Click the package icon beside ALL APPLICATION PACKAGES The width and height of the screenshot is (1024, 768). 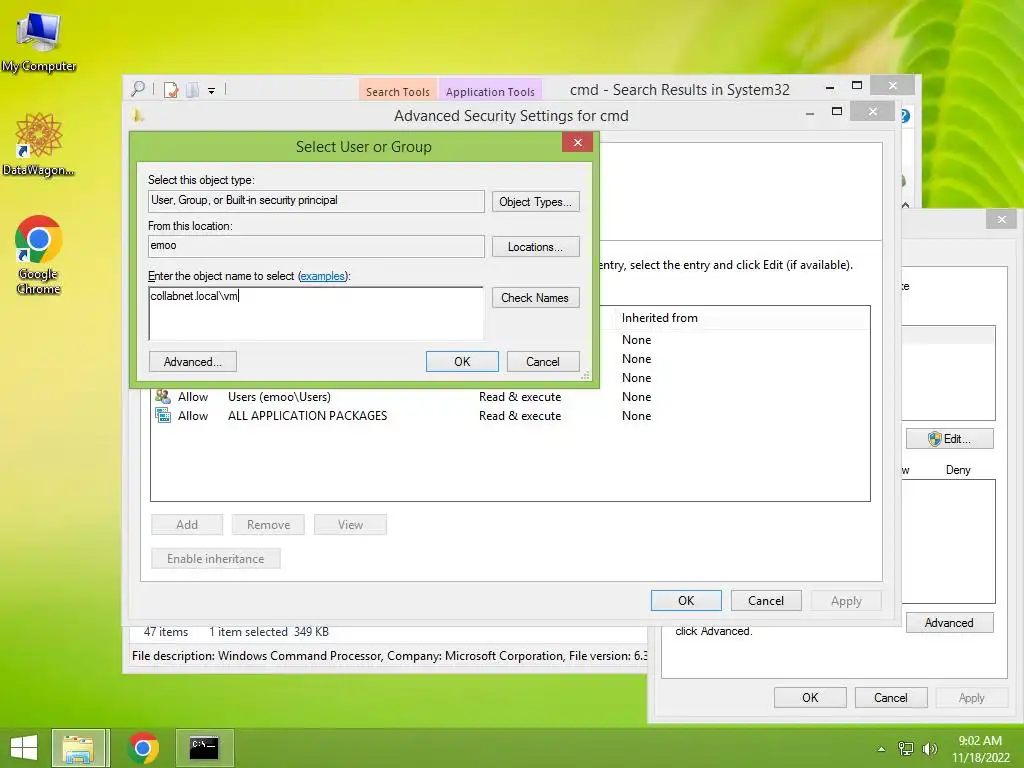[163, 415]
